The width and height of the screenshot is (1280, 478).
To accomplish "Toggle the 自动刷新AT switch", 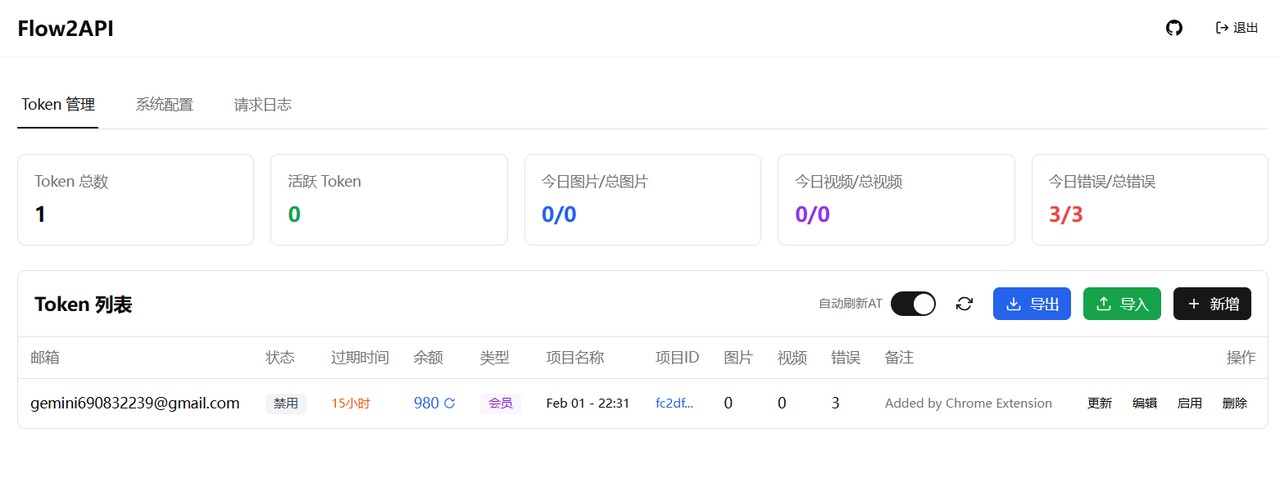I will [913, 303].
